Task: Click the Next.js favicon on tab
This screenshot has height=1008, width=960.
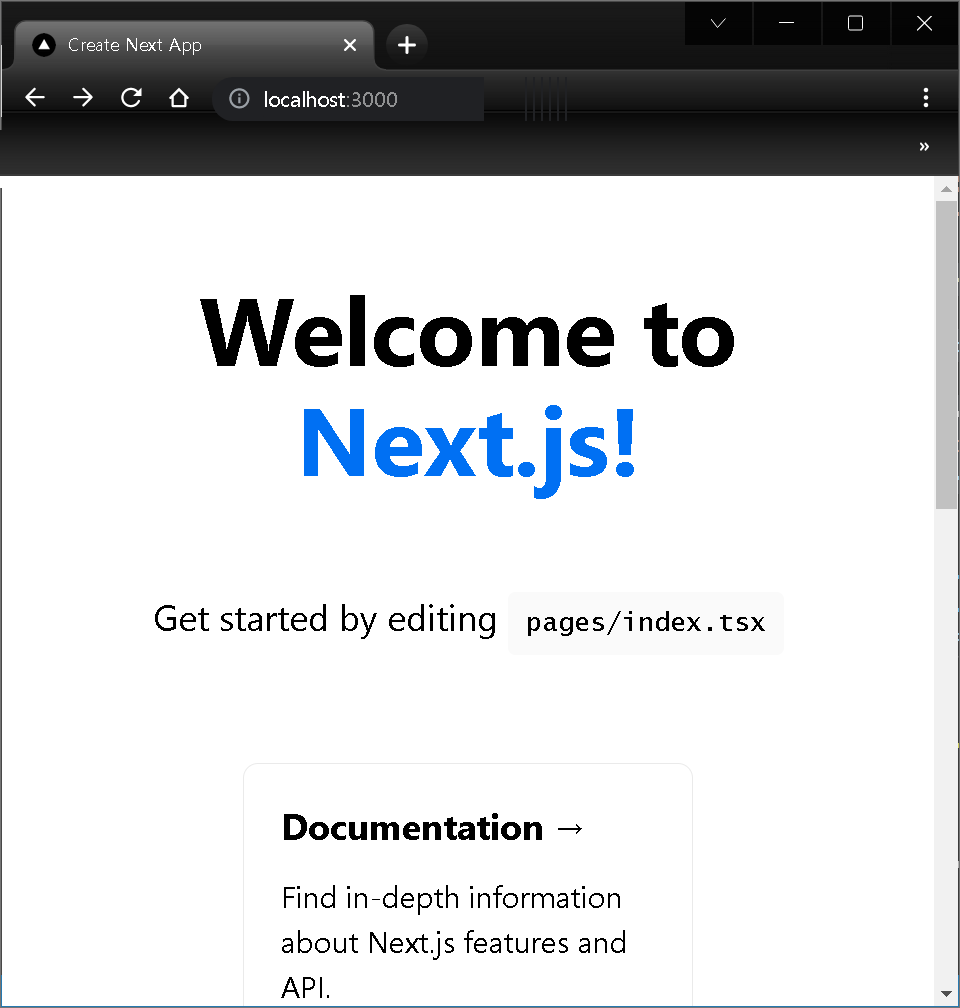Action: click(44, 45)
